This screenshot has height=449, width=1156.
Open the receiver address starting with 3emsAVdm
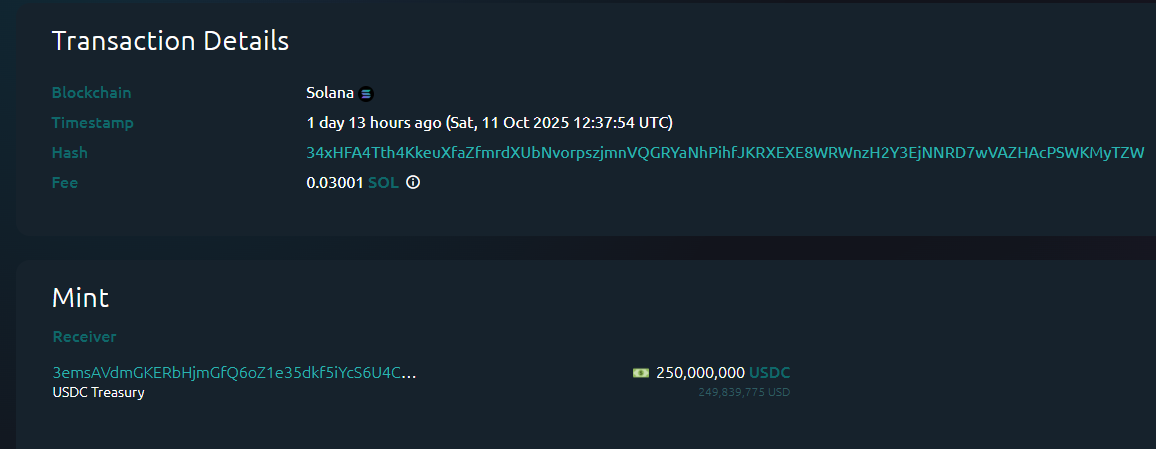click(x=234, y=373)
